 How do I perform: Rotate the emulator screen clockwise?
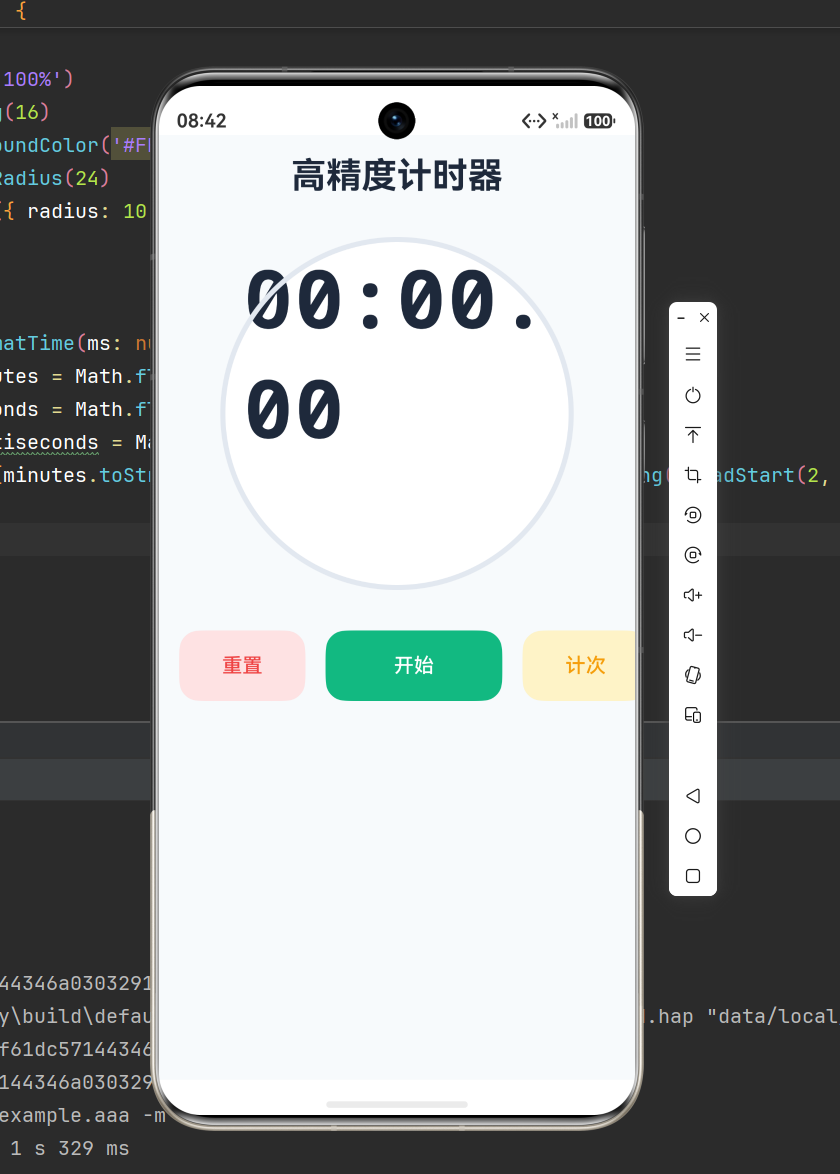[x=693, y=555]
